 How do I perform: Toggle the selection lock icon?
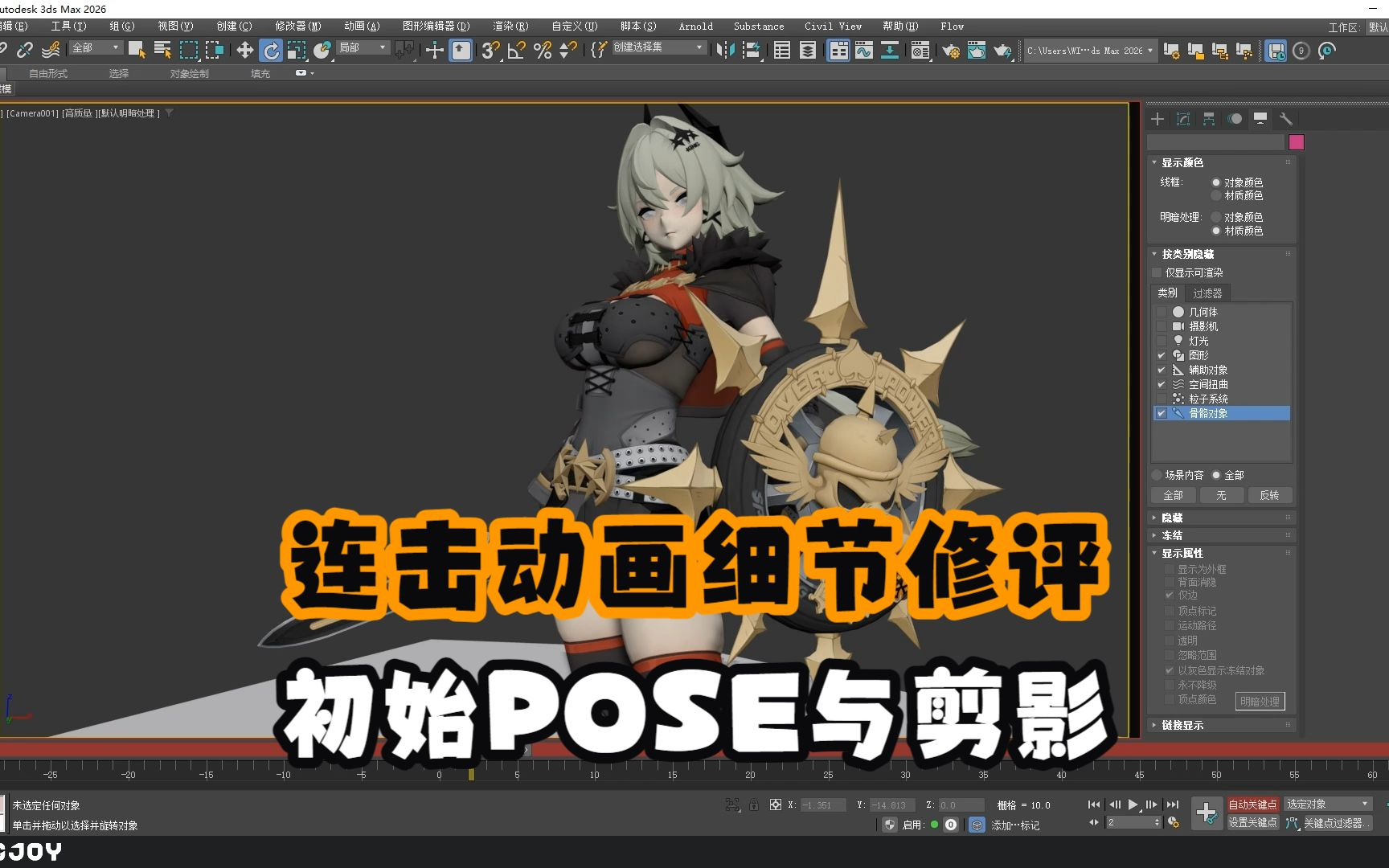click(754, 805)
